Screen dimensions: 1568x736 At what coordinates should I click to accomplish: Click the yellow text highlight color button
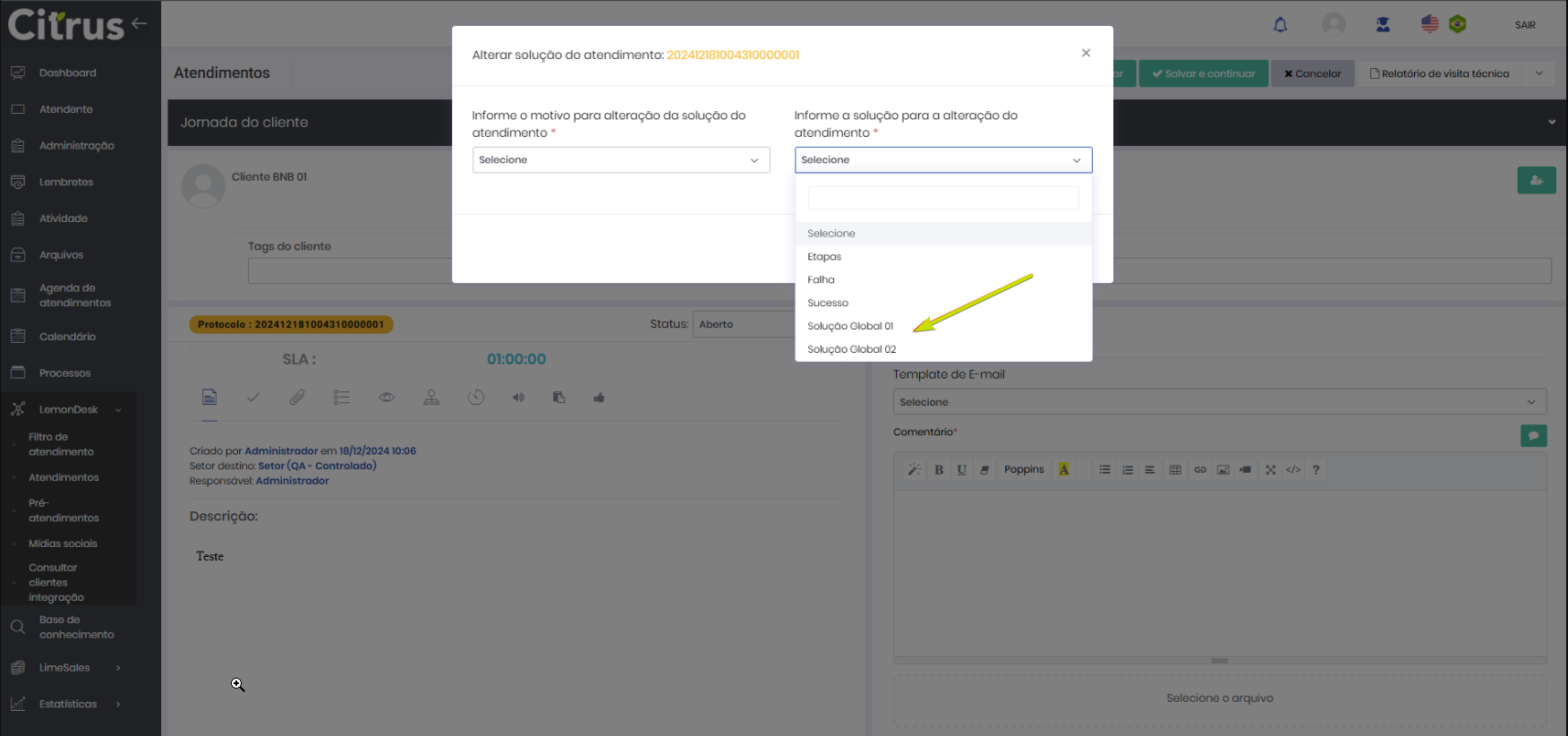pyautogui.click(x=1064, y=470)
